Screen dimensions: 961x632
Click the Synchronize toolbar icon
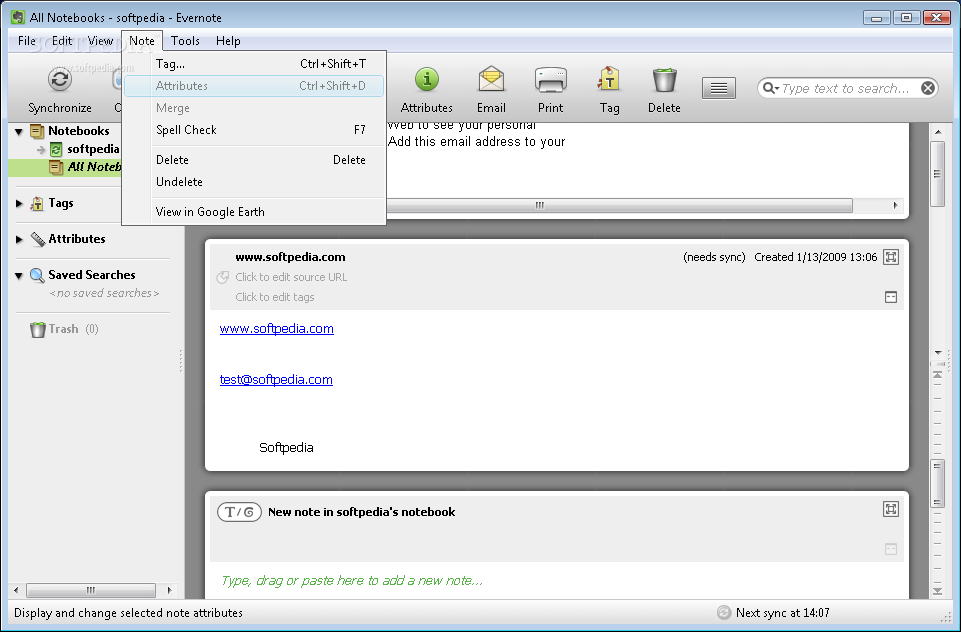[59, 80]
